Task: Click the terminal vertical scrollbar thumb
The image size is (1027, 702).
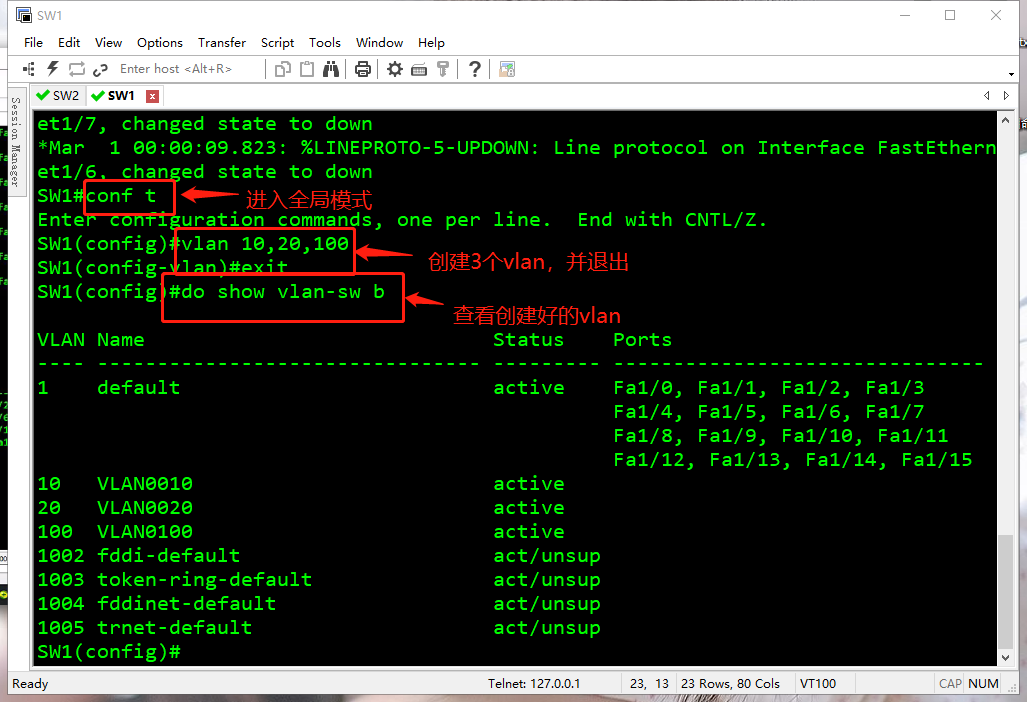Action: [x=1005, y=591]
